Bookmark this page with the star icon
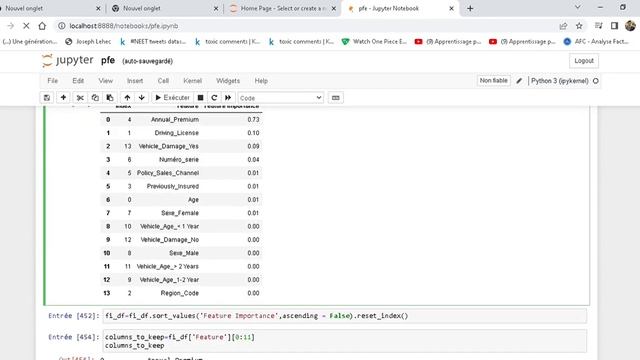 pos(579,26)
